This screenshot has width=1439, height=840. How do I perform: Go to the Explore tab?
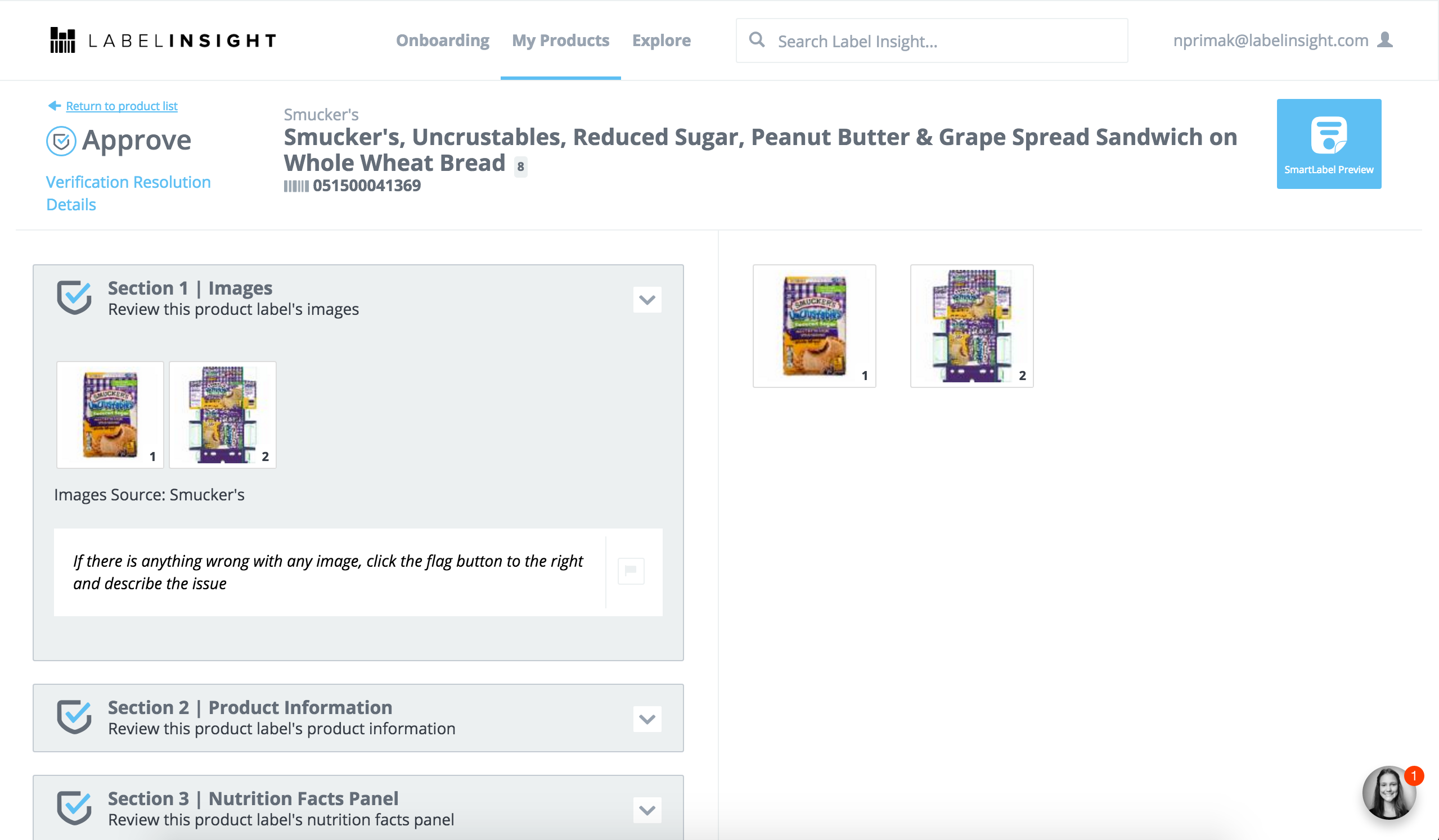(661, 40)
